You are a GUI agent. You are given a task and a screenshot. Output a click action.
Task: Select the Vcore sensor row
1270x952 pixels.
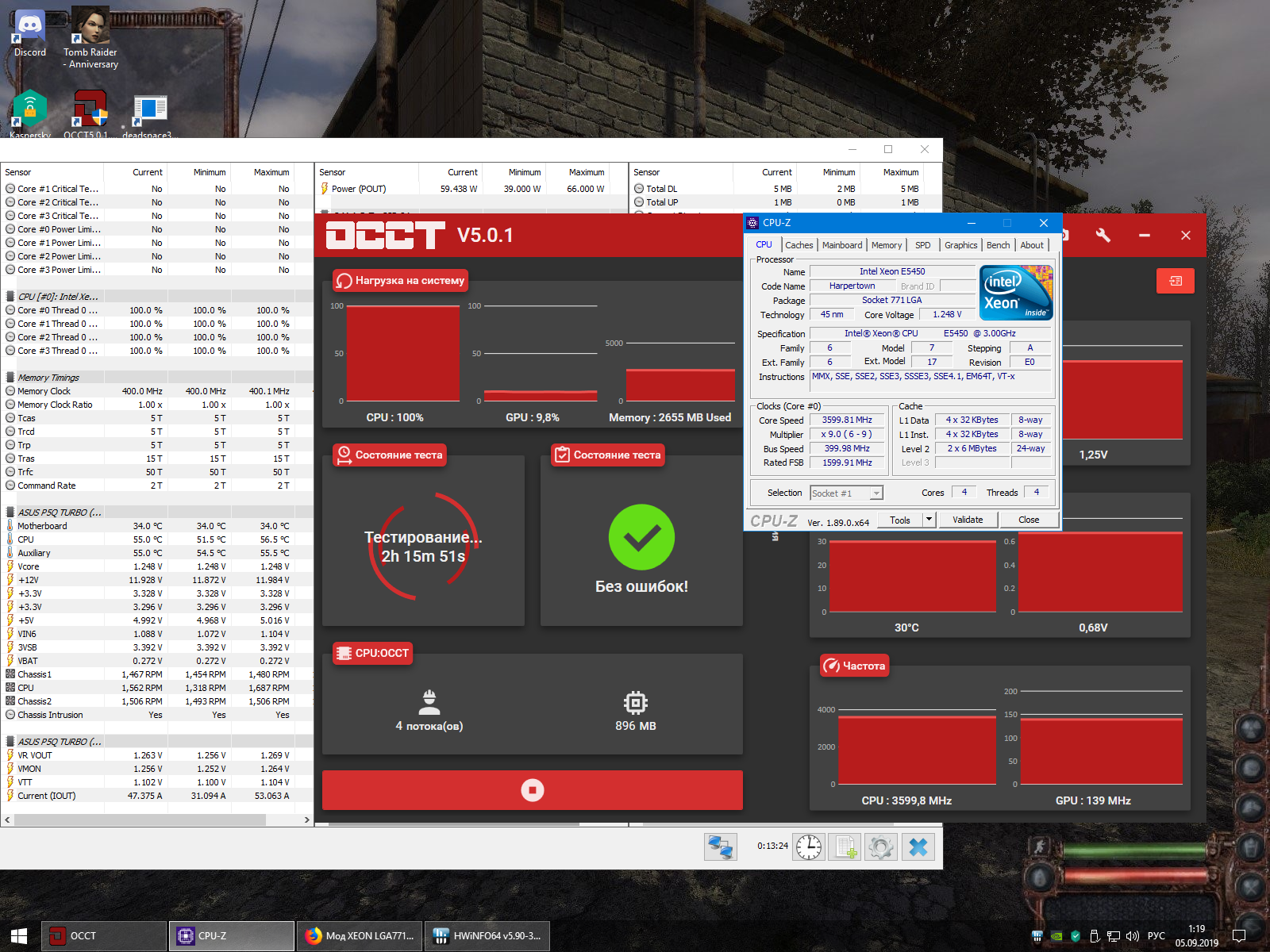(157, 566)
